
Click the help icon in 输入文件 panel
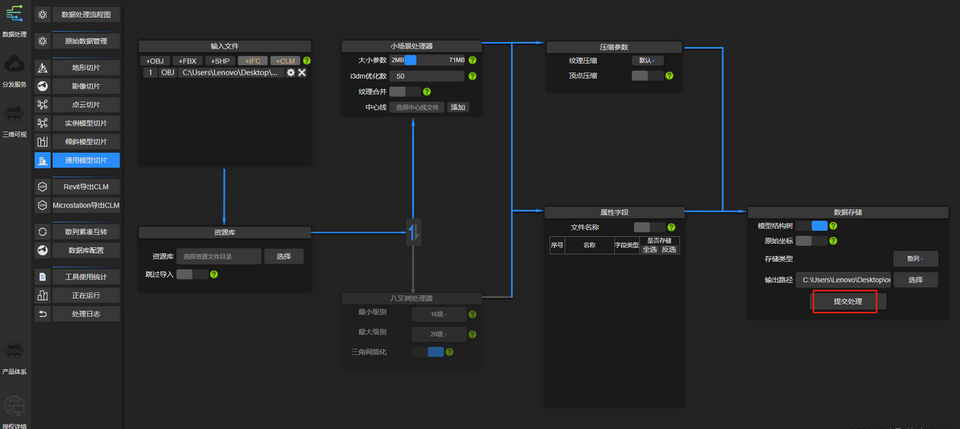coord(307,61)
